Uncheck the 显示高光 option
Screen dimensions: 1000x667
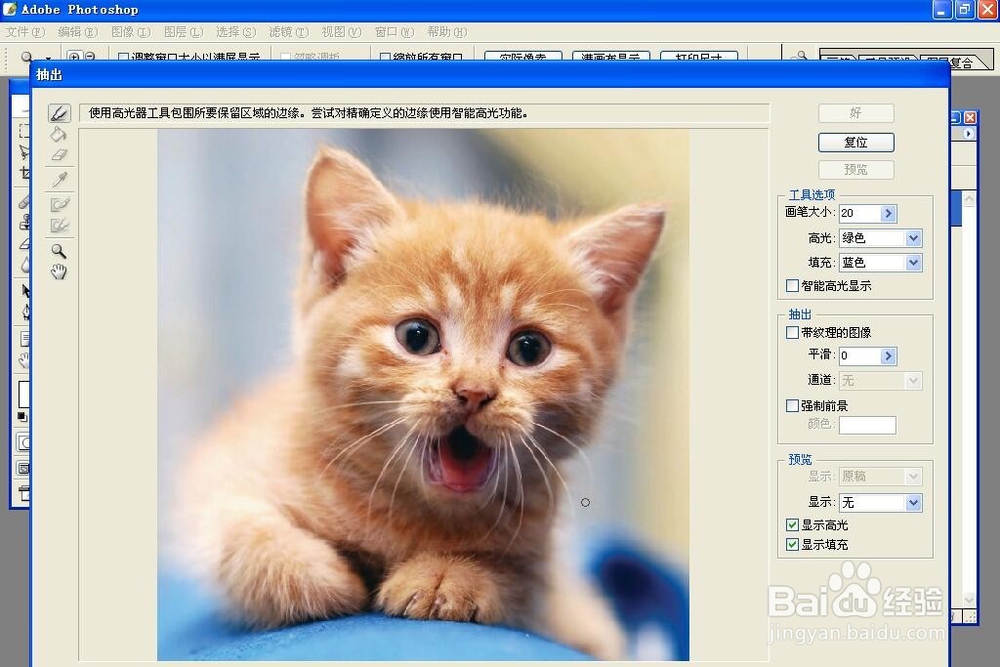pos(790,523)
